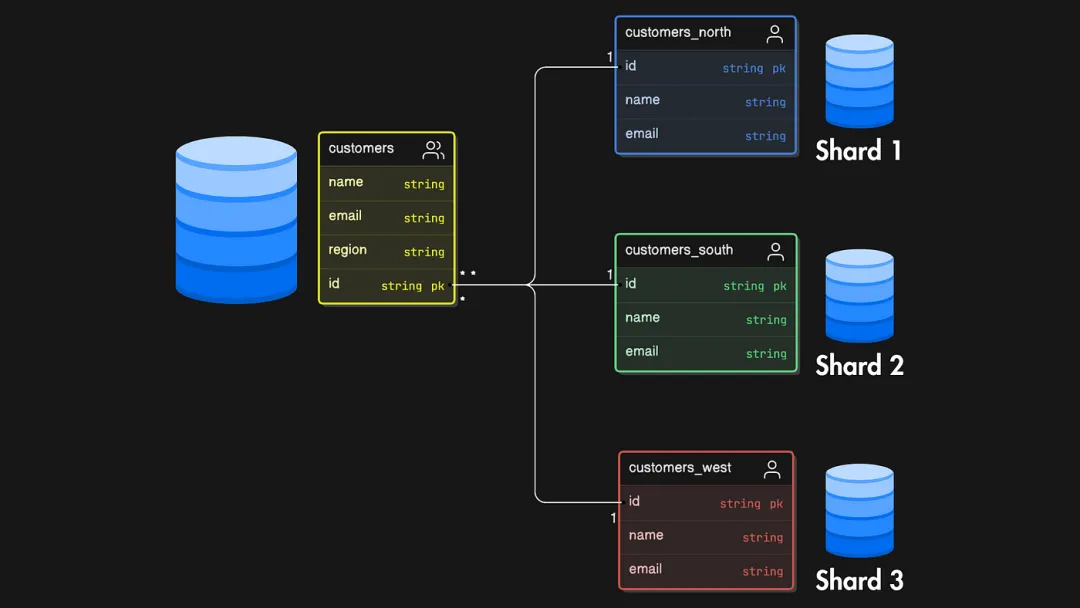Click the Shard 1 label
The width and height of the screenshot is (1080, 608).
pos(858,151)
